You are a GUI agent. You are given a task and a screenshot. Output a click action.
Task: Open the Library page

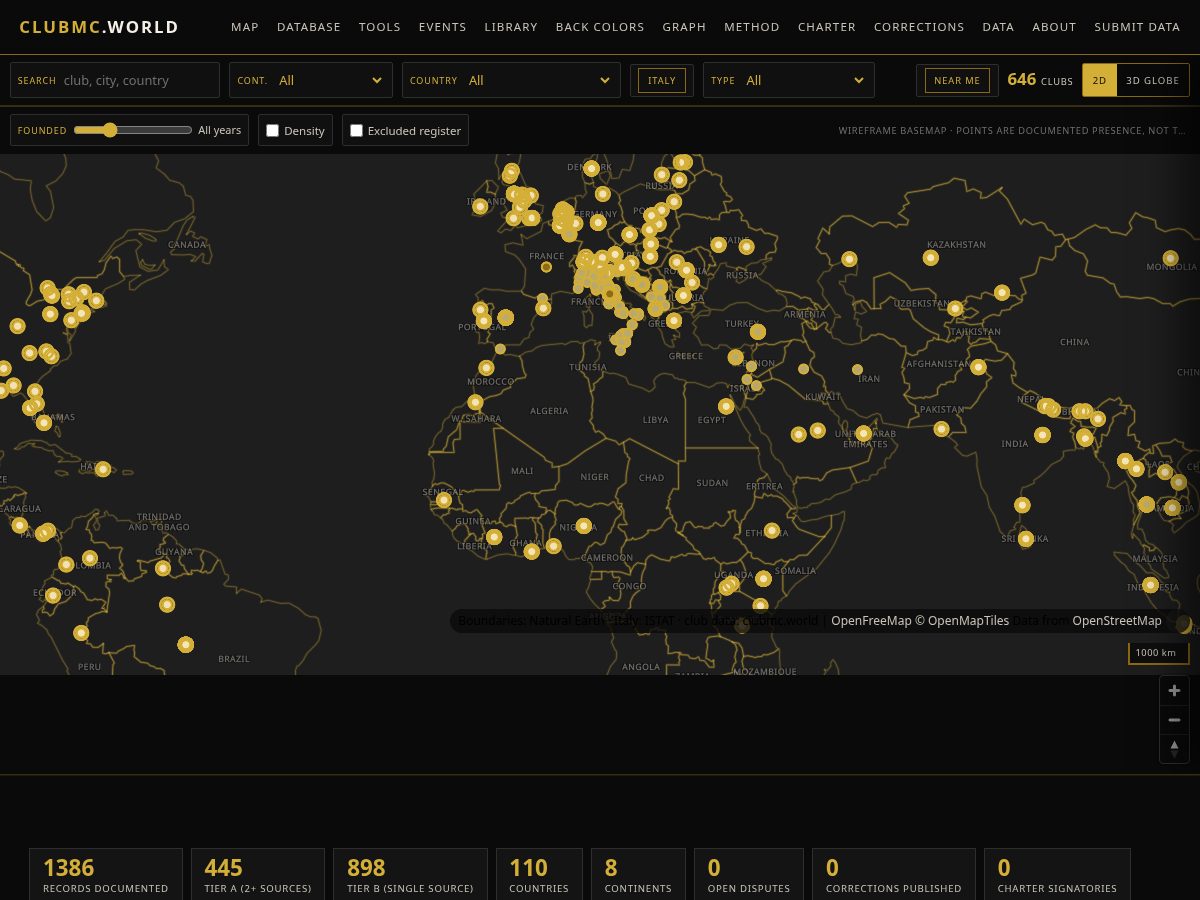tap(511, 27)
